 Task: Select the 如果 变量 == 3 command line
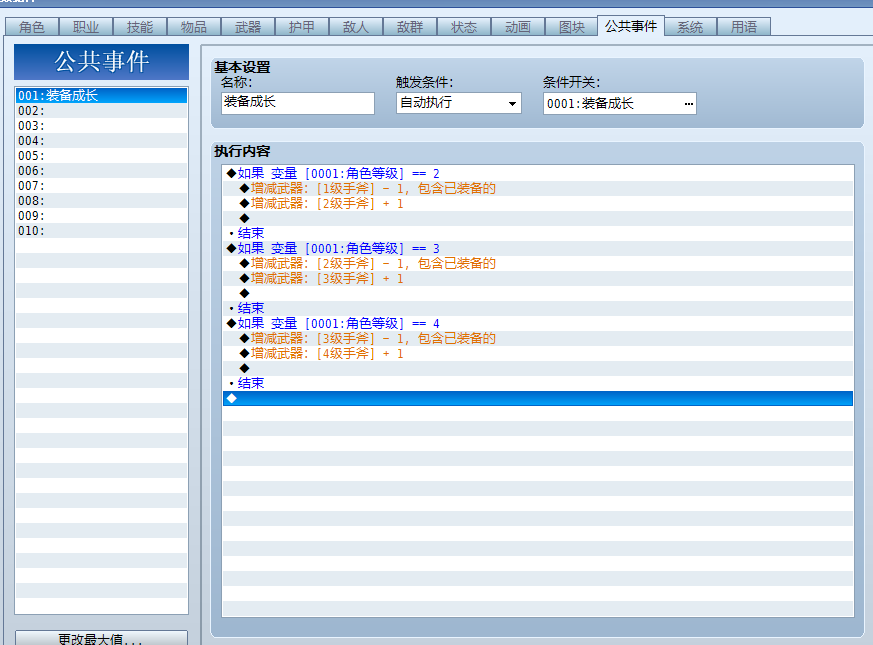tap(538, 248)
